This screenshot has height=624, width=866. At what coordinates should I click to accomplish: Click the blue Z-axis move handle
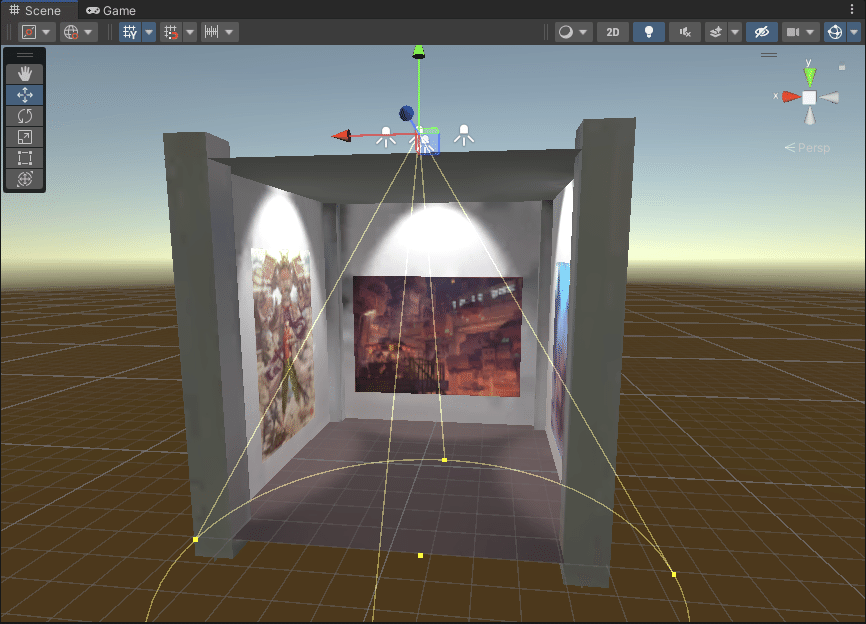(406, 113)
